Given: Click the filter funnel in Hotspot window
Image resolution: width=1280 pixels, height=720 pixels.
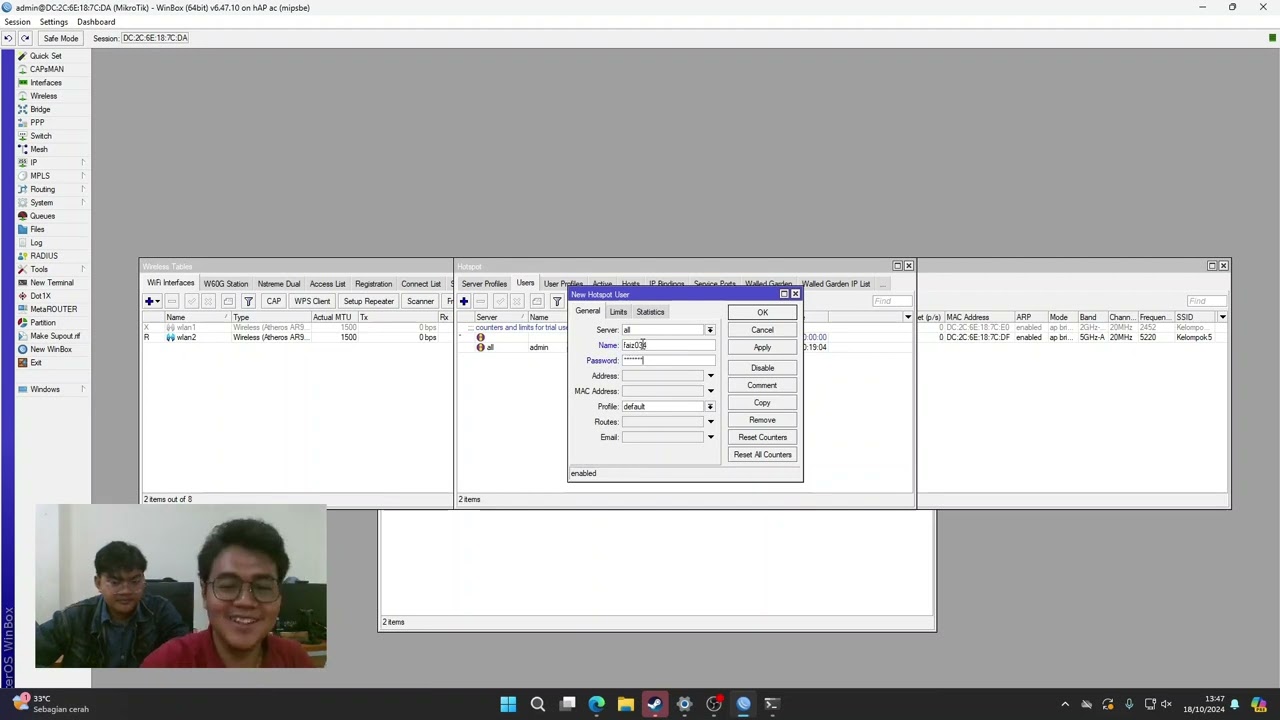Looking at the screenshot, I should pyautogui.click(x=557, y=301).
